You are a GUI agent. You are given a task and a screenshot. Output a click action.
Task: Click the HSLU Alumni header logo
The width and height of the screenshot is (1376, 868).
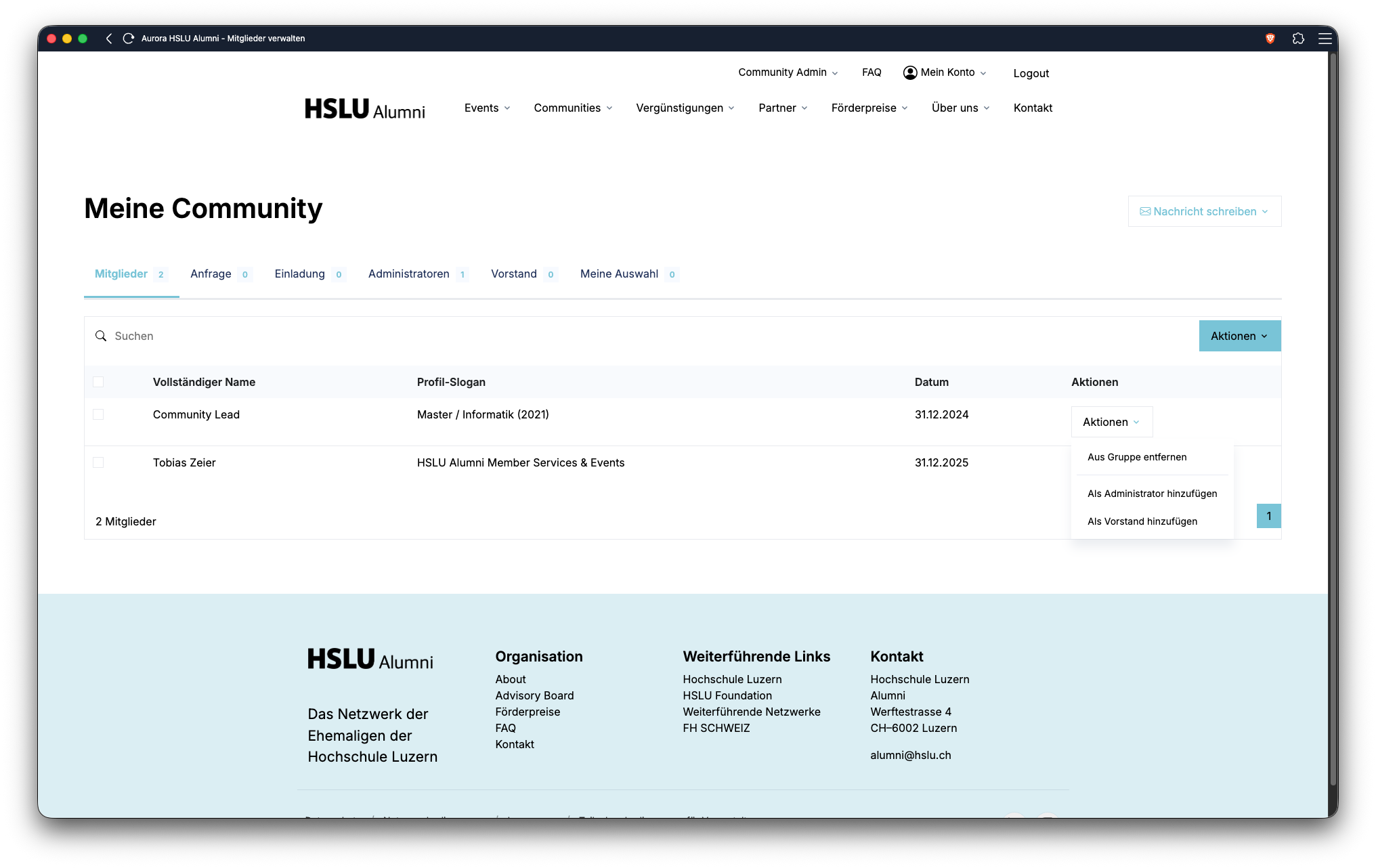pos(365,109)
